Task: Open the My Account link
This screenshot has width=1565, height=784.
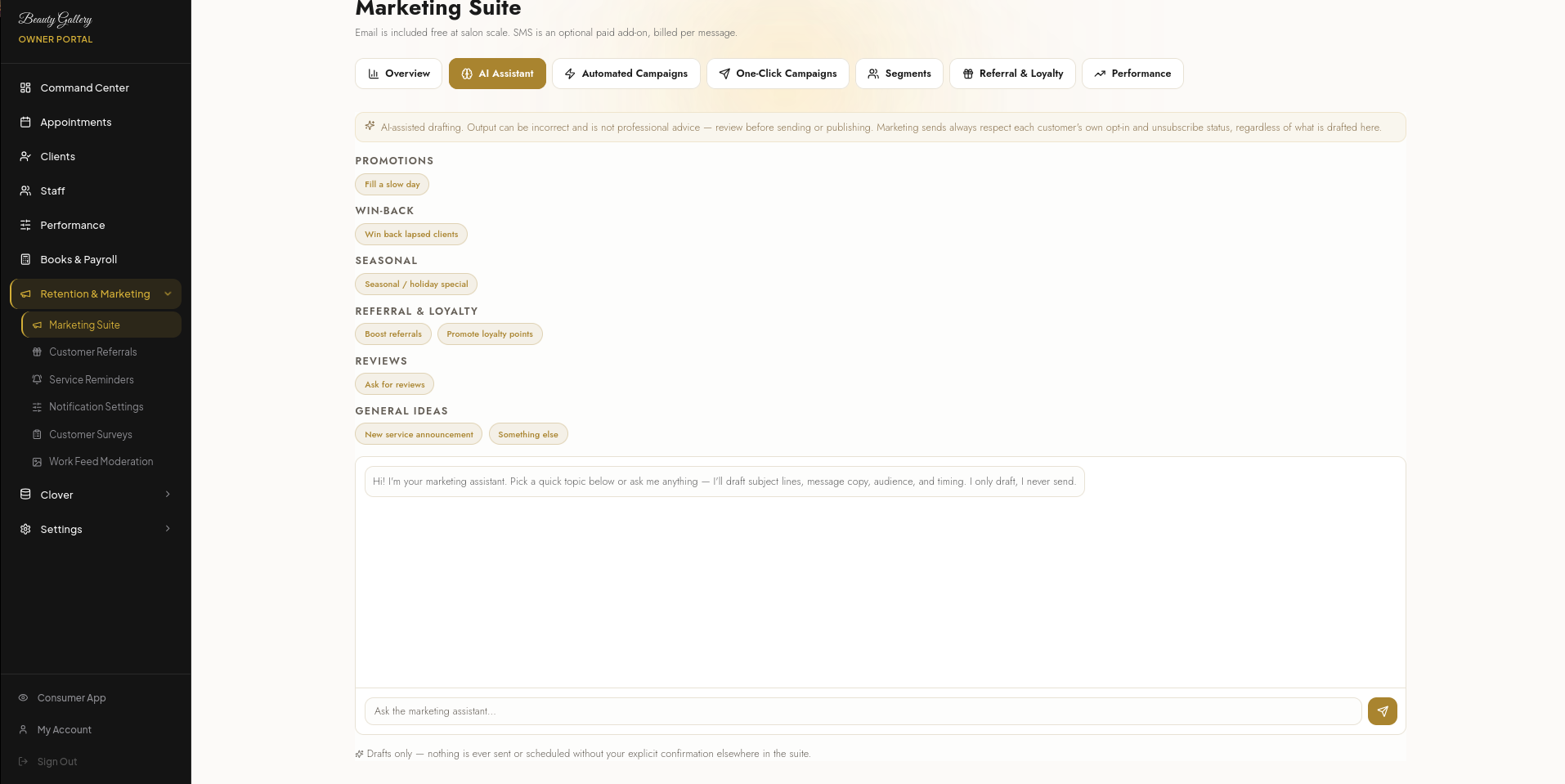Action: pyautogui.click(x=65, y=729)
